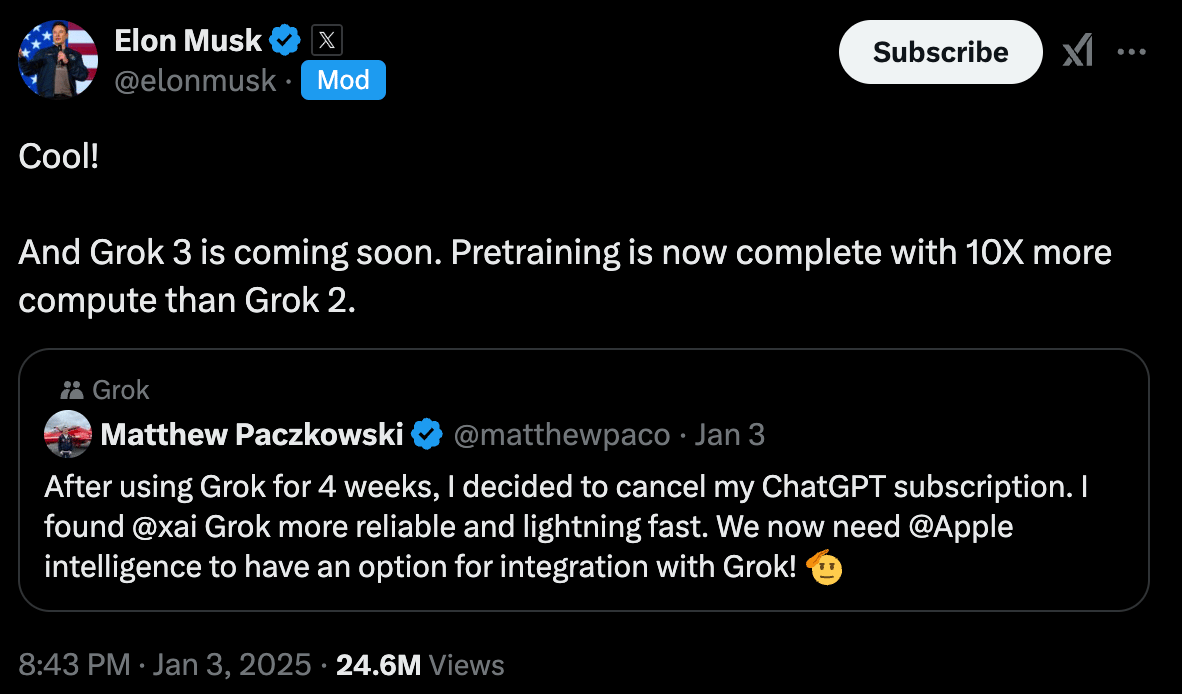This screenshot has height=694, width=1182.
Task: Open Matthew Paczkowski's name in quoted post
Action: coord(252,434)
